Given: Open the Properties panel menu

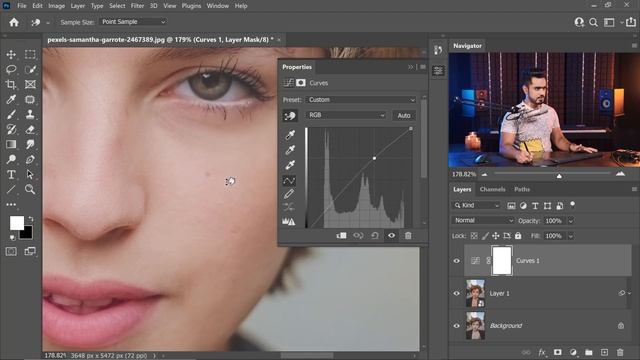Looking at the screenshot, I should click(x=423, y=67).
